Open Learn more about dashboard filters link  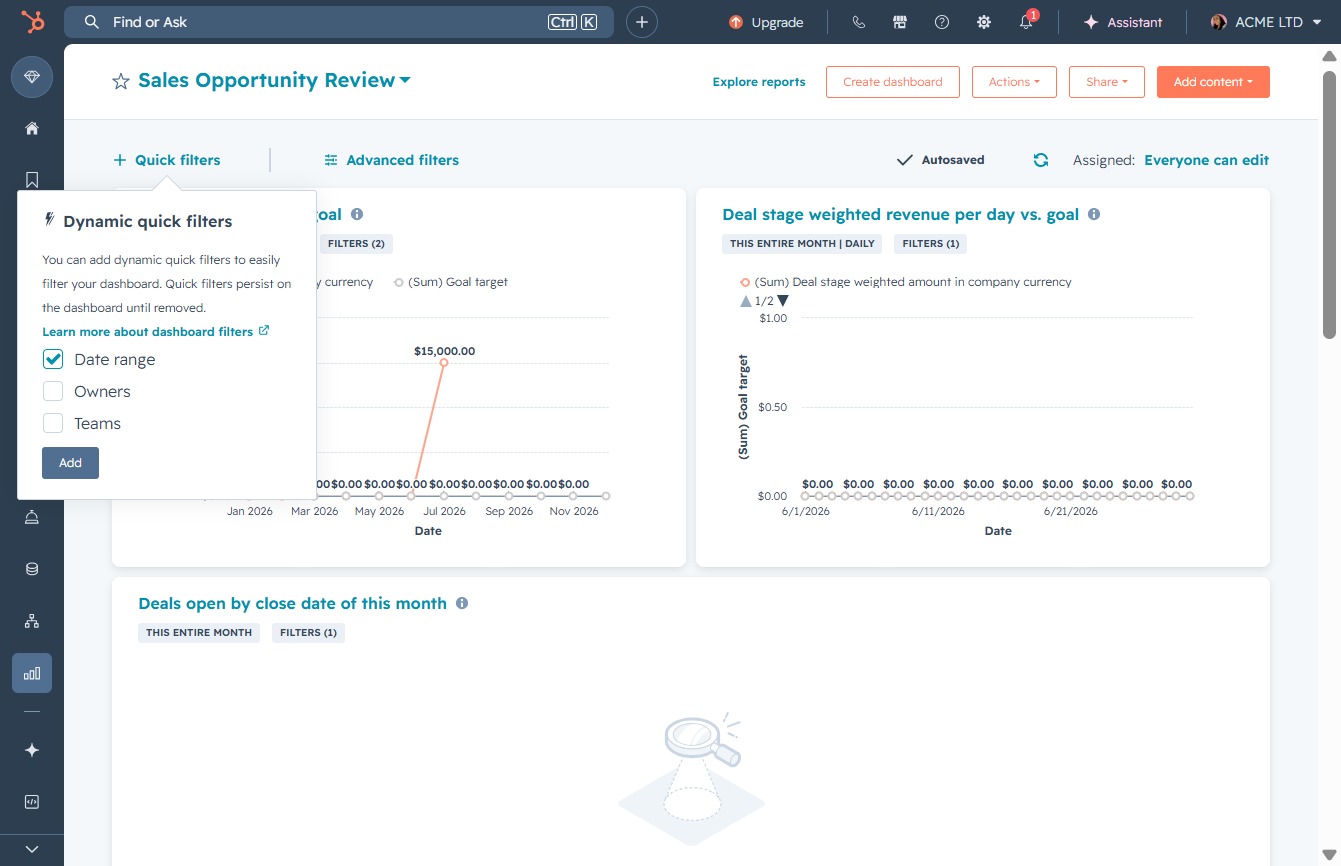pyautogui.click(x=147, y=331)
